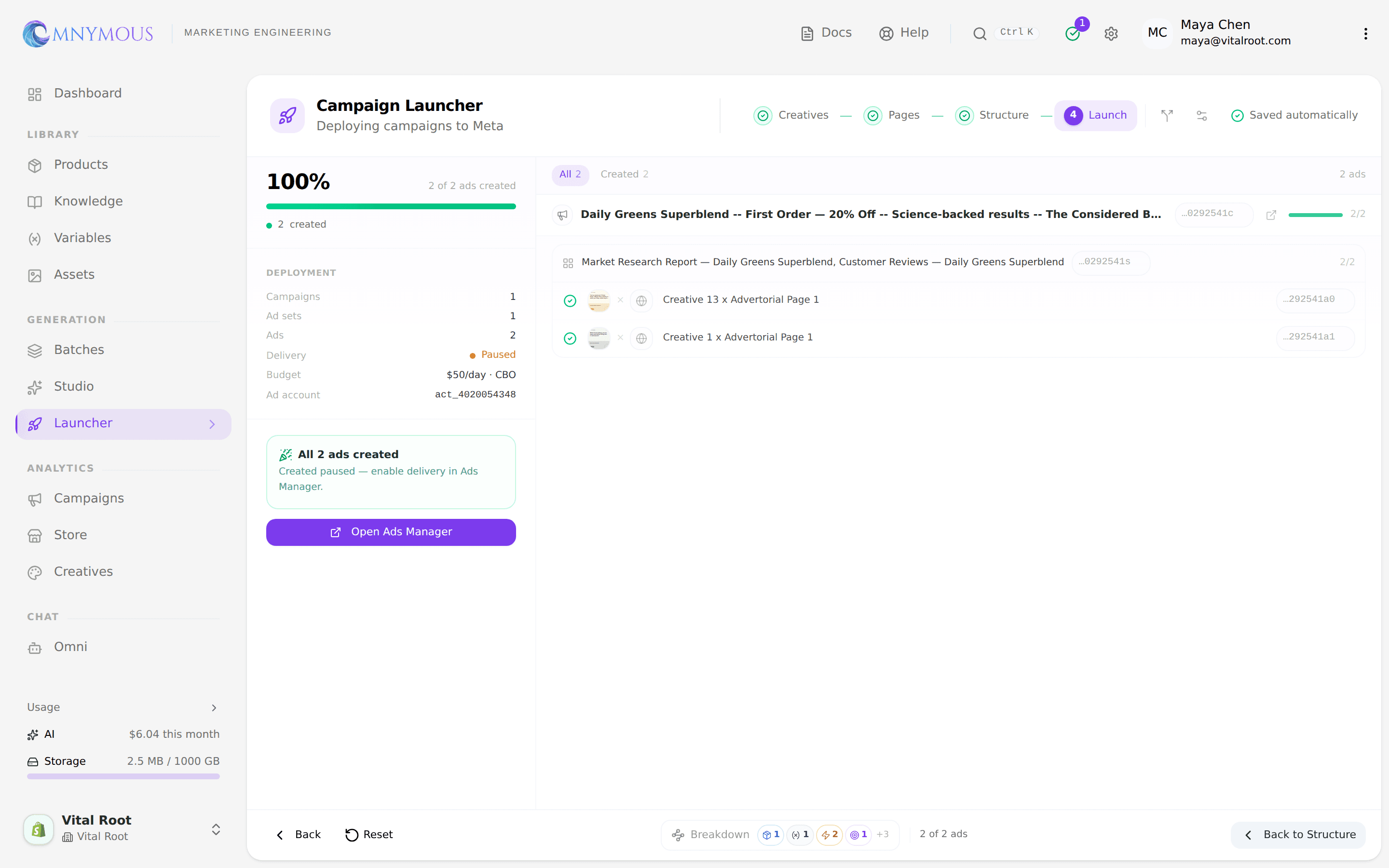
Task: Click the Campaign Launcher rocket icon
Action: coord(287,115)
